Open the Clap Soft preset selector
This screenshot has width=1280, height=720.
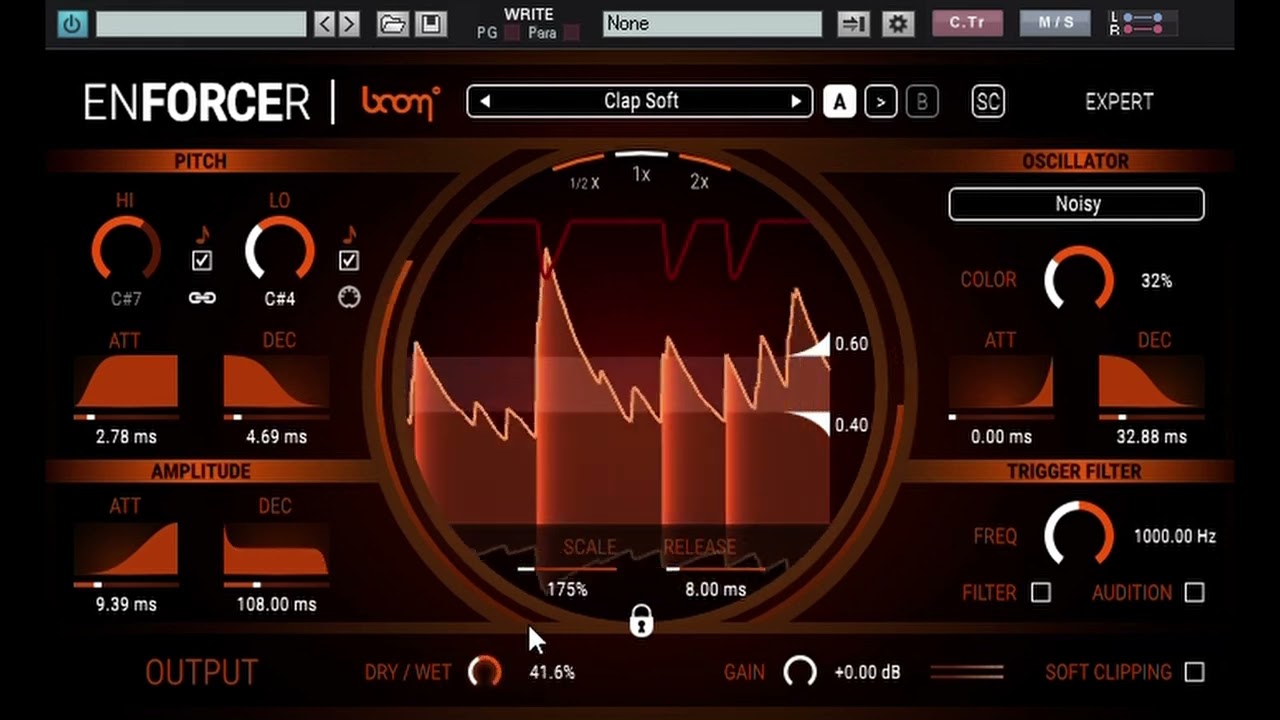point(640,102)
